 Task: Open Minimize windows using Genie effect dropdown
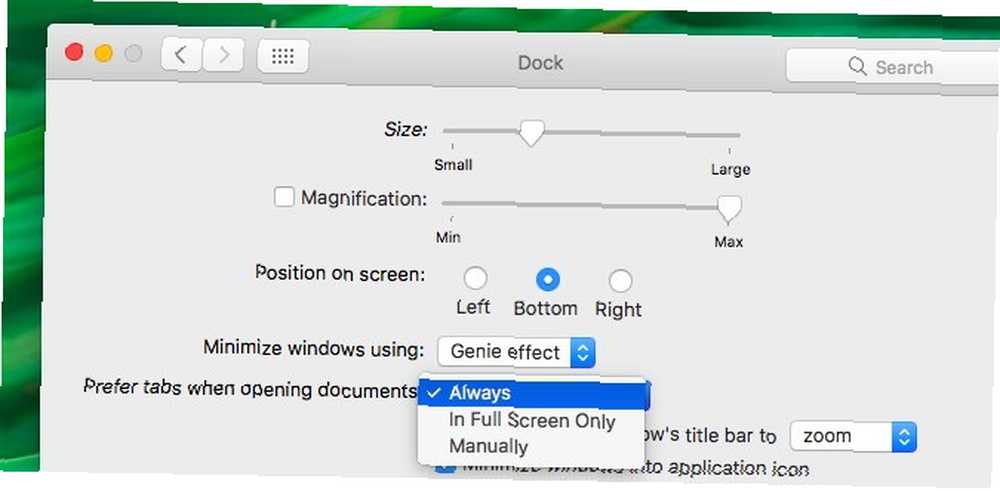(517, 352)
